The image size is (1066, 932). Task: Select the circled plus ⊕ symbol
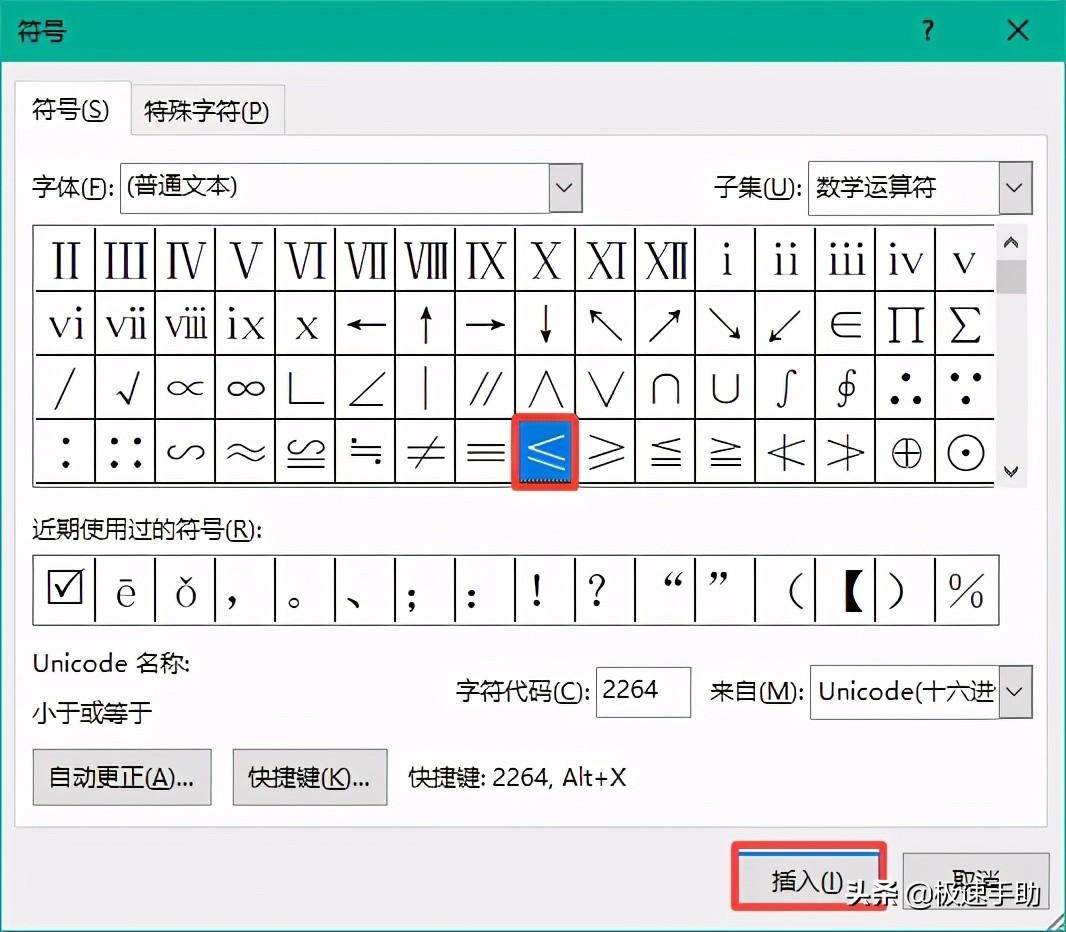click(905, 452)
